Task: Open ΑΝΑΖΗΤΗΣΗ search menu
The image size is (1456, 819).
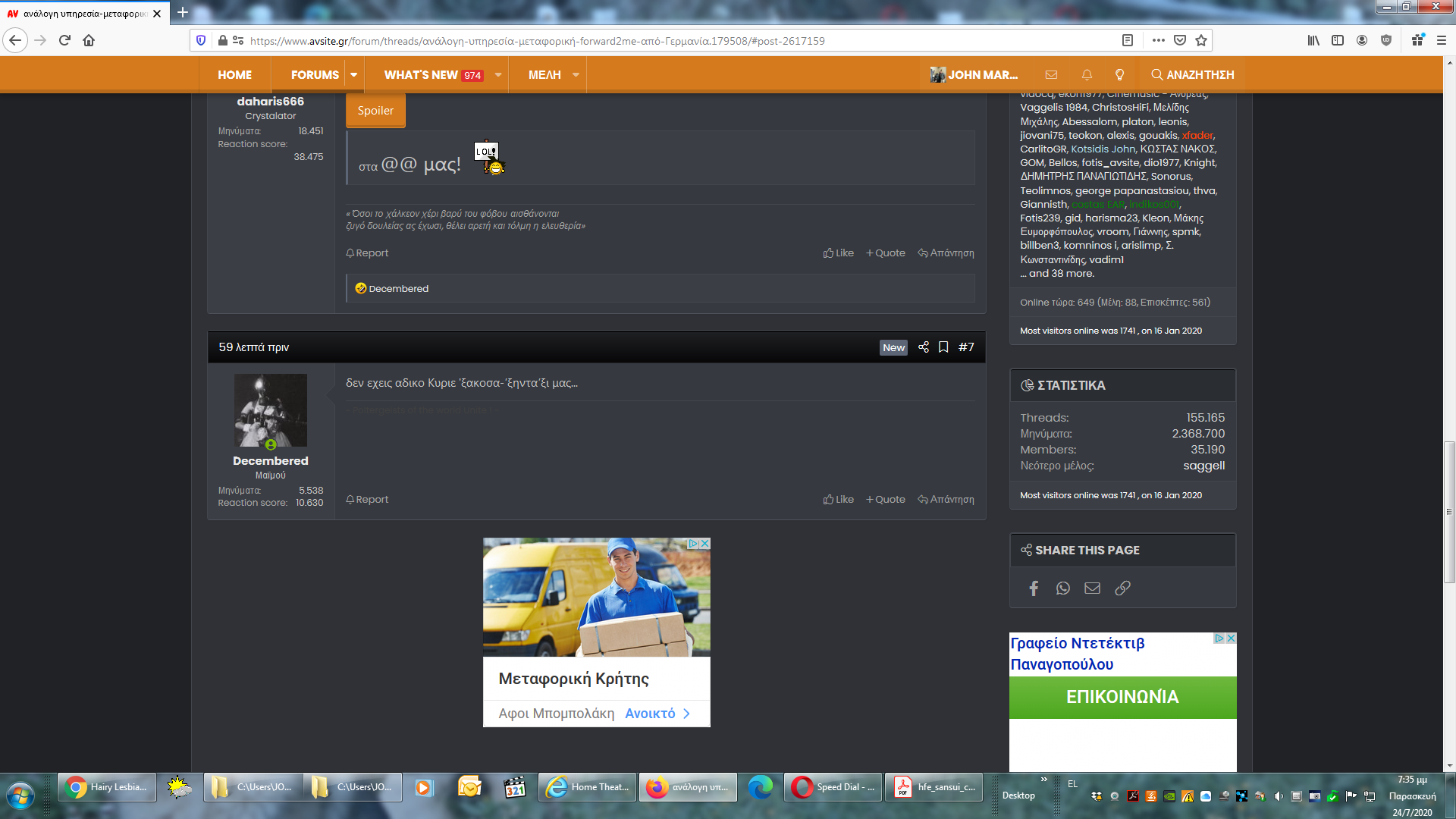Action: [1193, 75]
